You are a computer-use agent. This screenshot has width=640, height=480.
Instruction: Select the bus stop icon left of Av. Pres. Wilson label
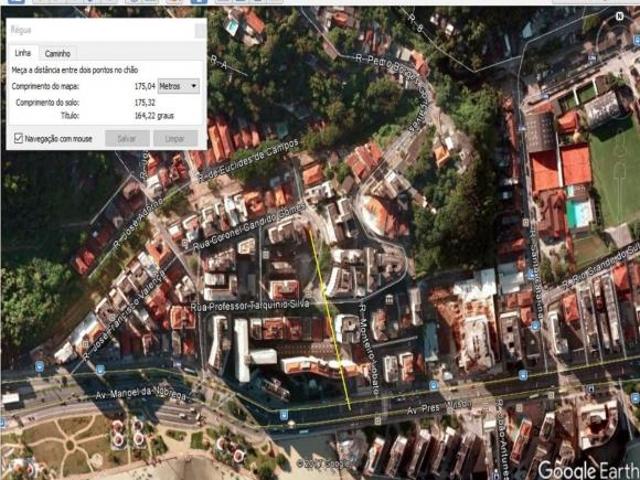283,413
